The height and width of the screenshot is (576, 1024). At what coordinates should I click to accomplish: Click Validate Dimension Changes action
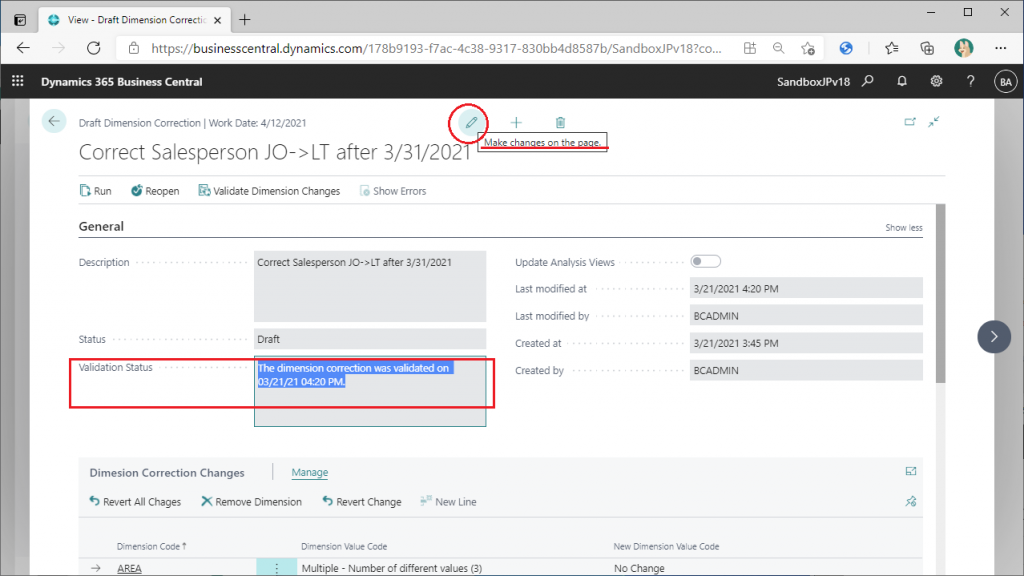[x=269, y=191]
